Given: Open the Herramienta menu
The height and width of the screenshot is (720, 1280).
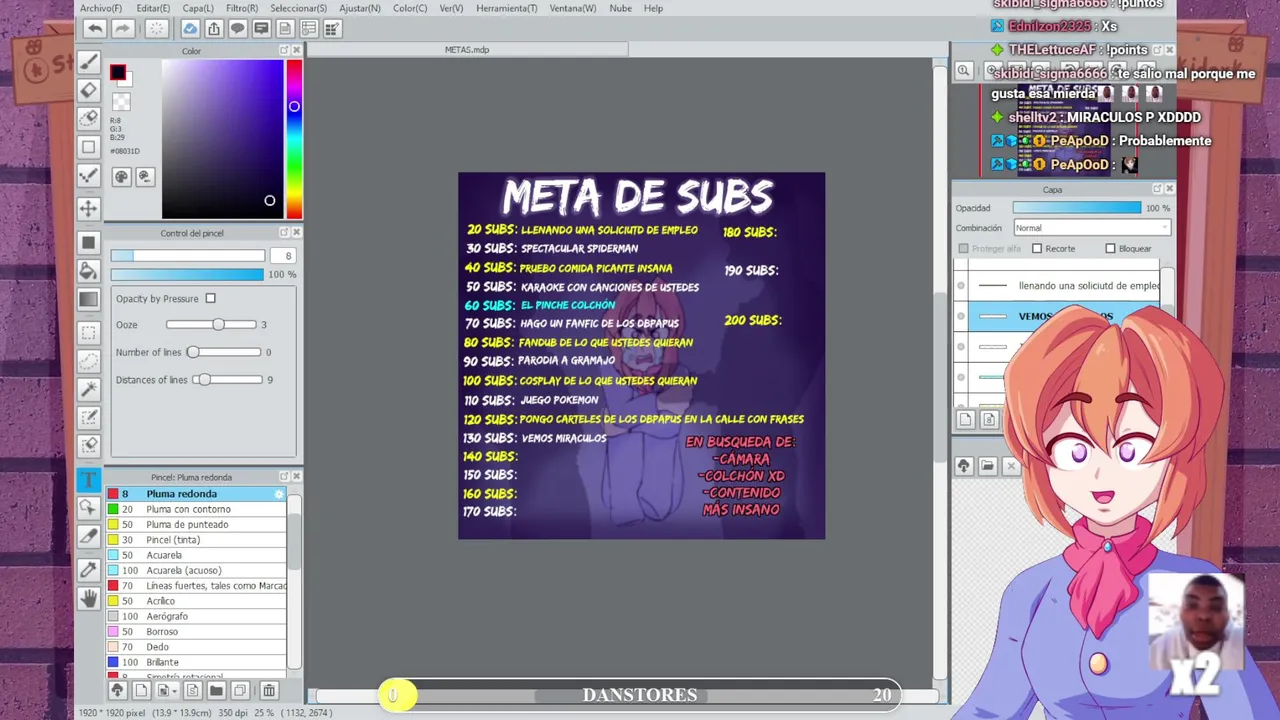Looking at the screenshot, I should coord(506,8).
